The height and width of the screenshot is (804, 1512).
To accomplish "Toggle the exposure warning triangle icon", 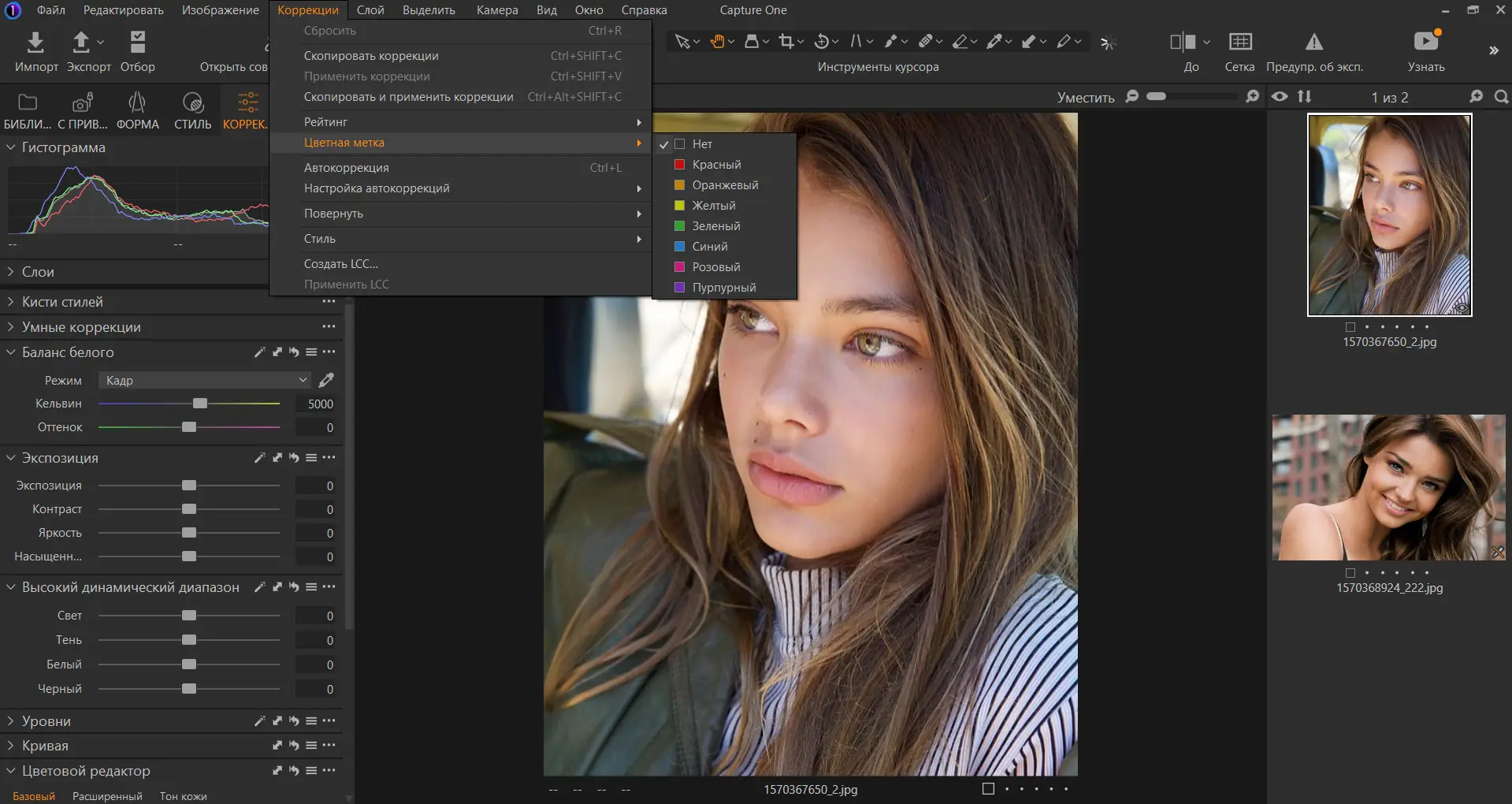I will 1313,42.
